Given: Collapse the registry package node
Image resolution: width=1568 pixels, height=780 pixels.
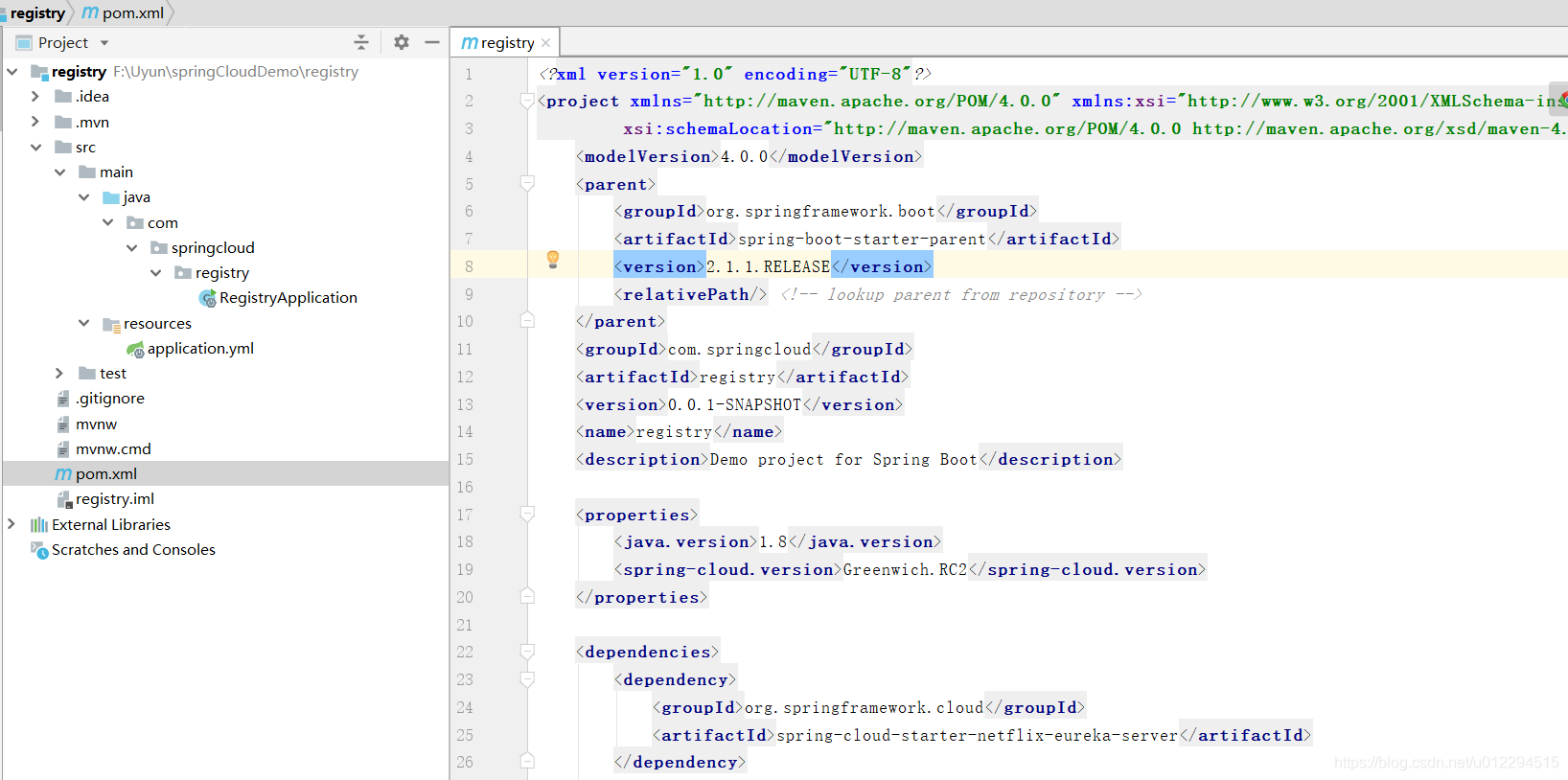Looking at the screenshot, I should click(156, 273).
